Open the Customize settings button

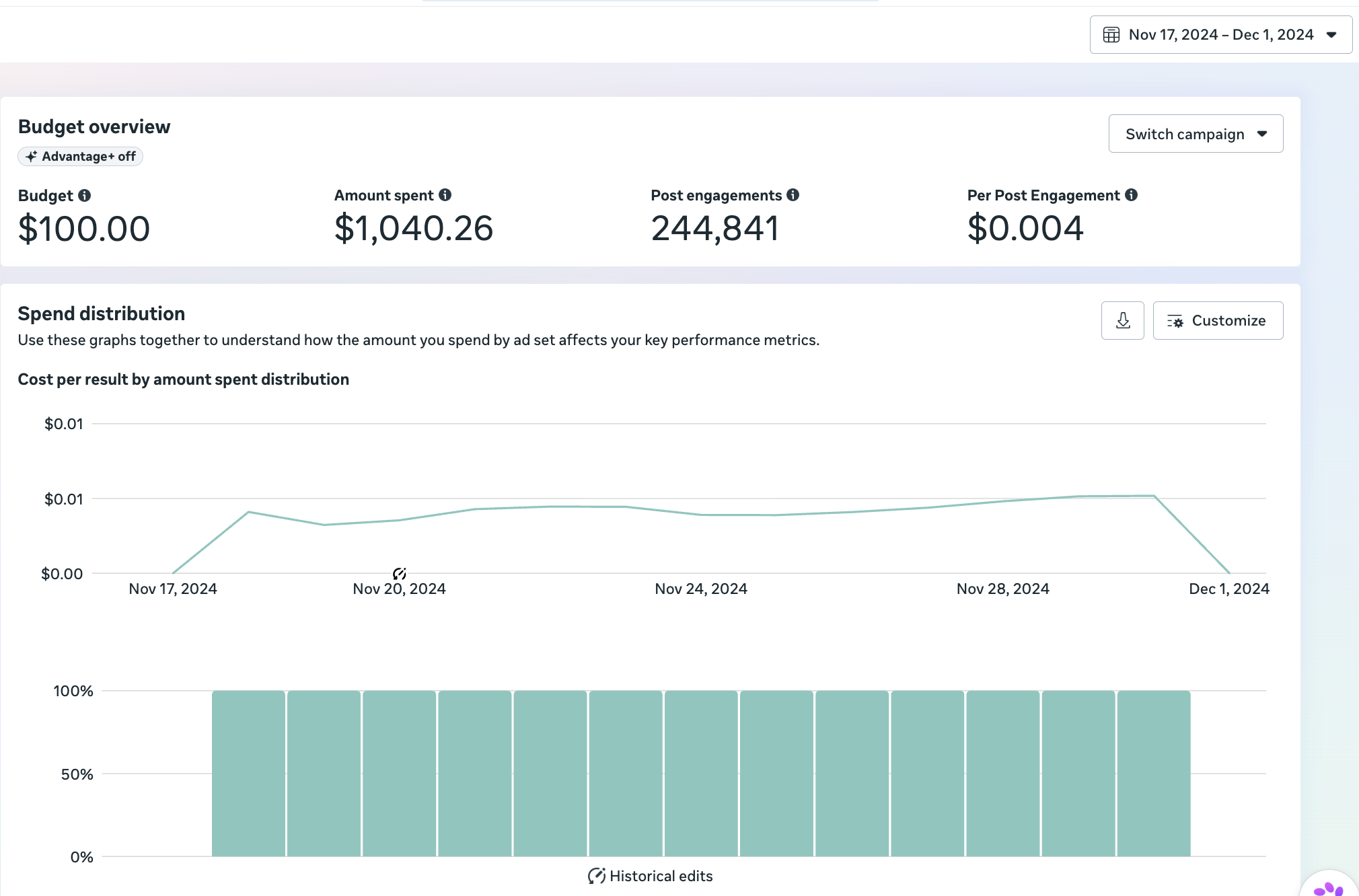pos(1218,321)
